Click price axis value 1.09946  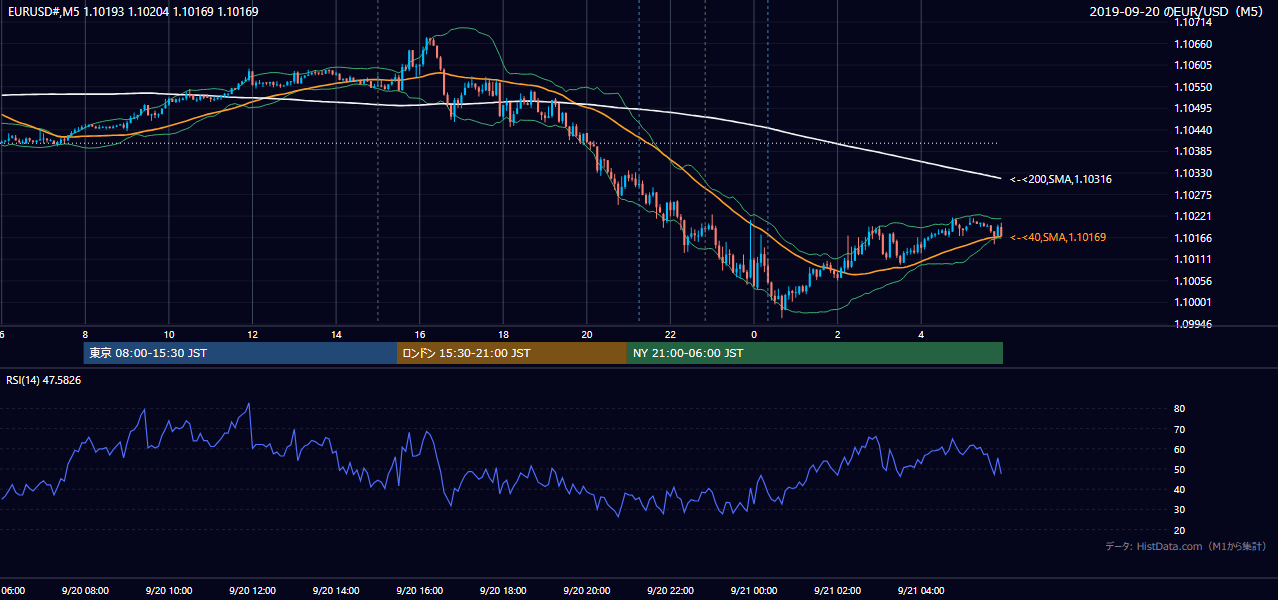tap(1193, 324)
